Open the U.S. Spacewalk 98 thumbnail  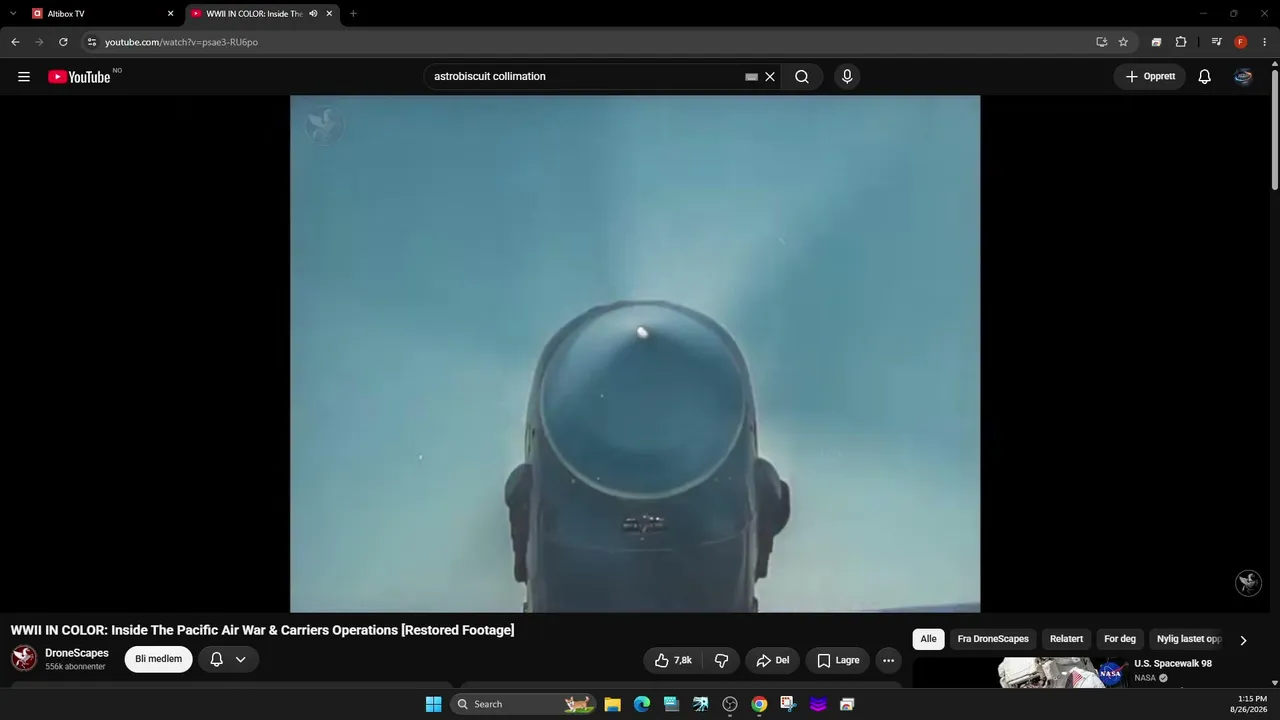pos(1020,672)
